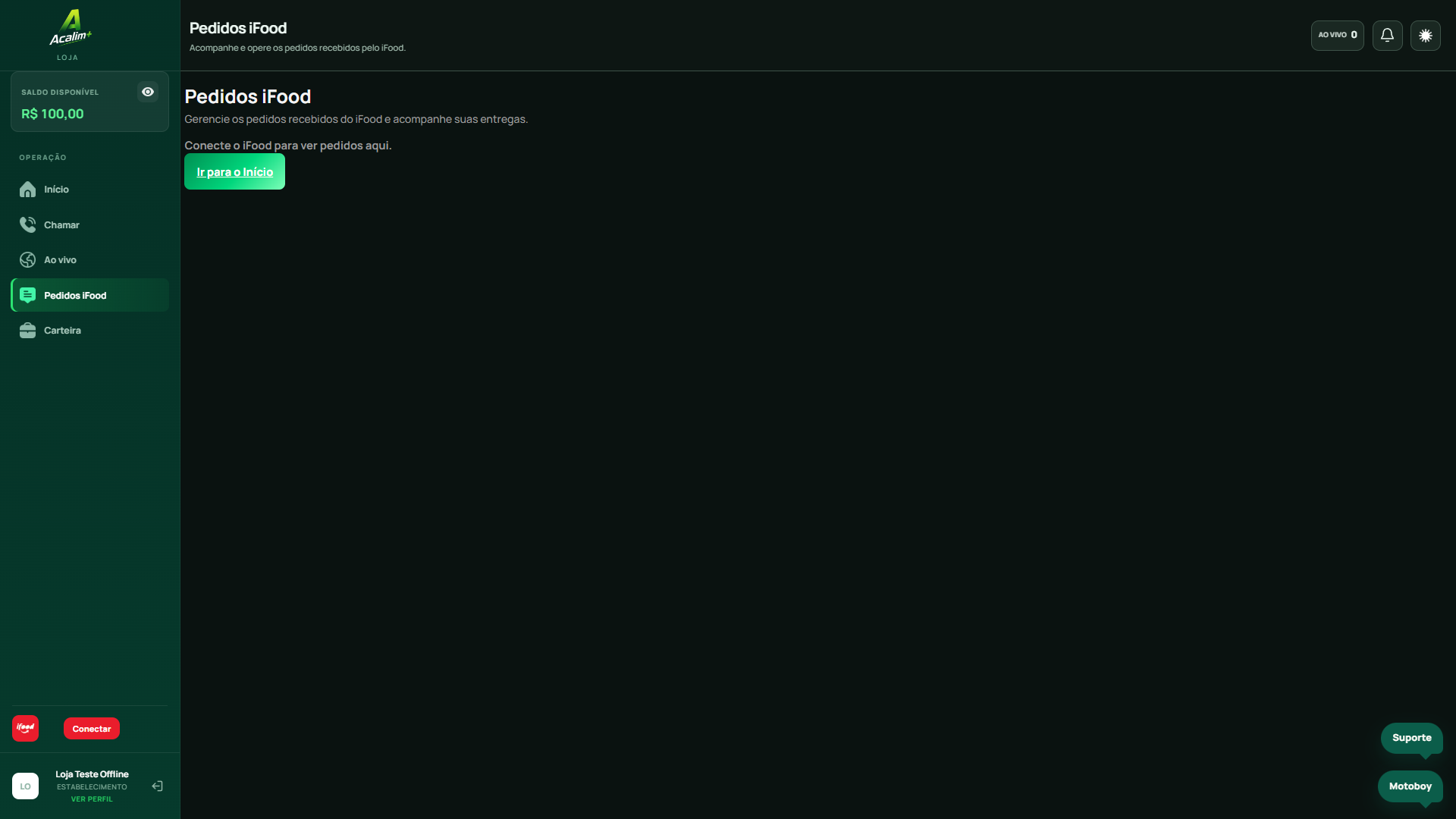This screenshot has width=1456, height=819.
Task: Click the ESTABELECIMENTO label under the store name
Action: click(x=92, y=787)
